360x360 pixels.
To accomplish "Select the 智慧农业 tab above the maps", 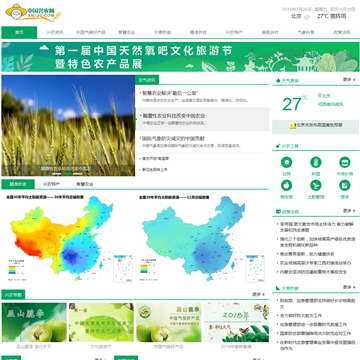I will pyautogui.click(x=85, y=184).
